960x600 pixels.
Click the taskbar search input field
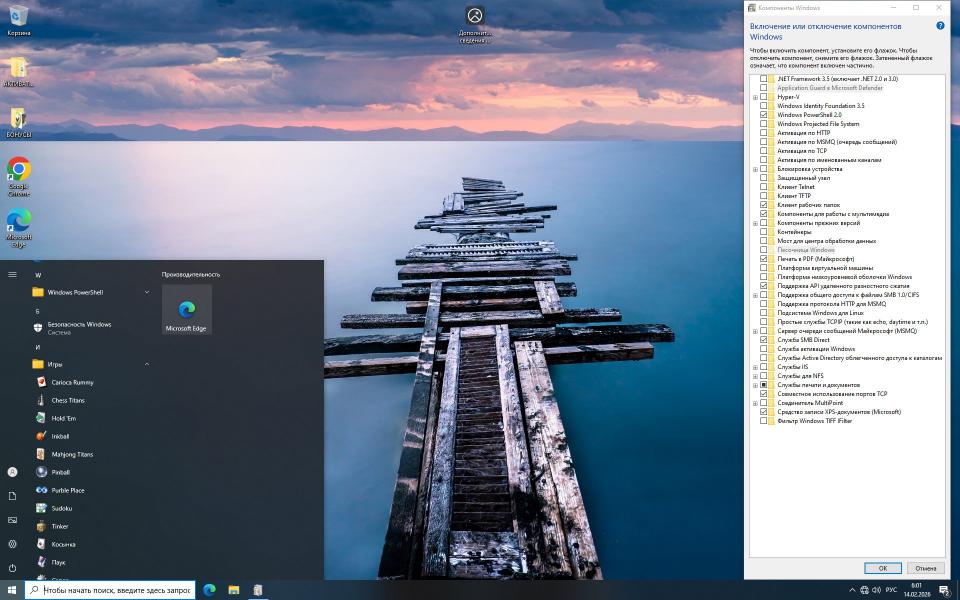(115, 590)
